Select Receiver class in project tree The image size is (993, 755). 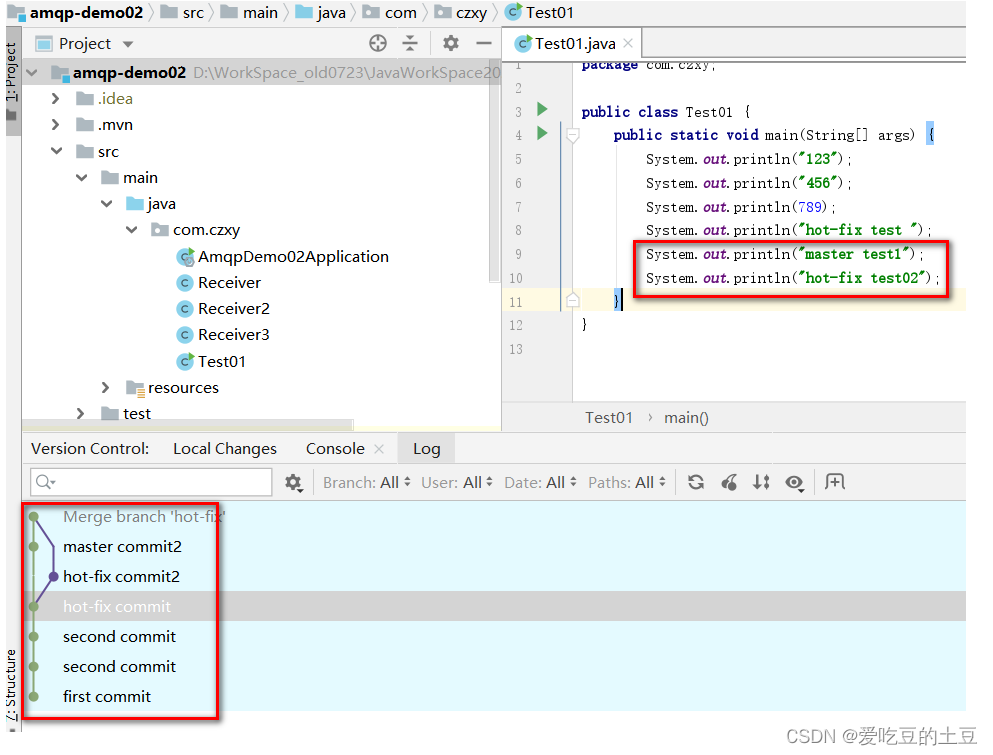click(229, 282)
